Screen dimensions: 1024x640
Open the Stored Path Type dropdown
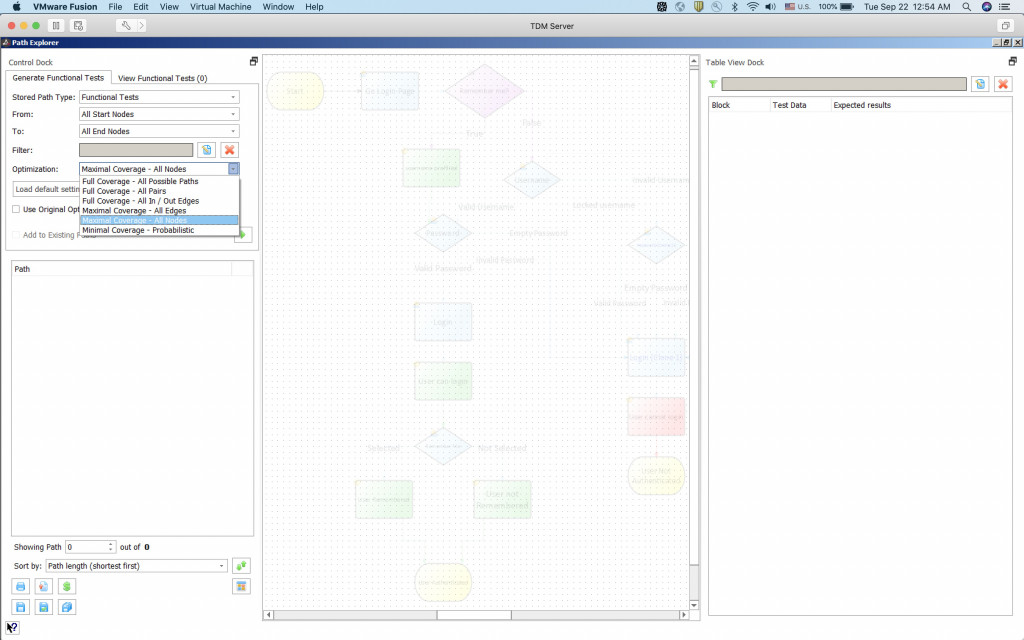click(159, 97)
